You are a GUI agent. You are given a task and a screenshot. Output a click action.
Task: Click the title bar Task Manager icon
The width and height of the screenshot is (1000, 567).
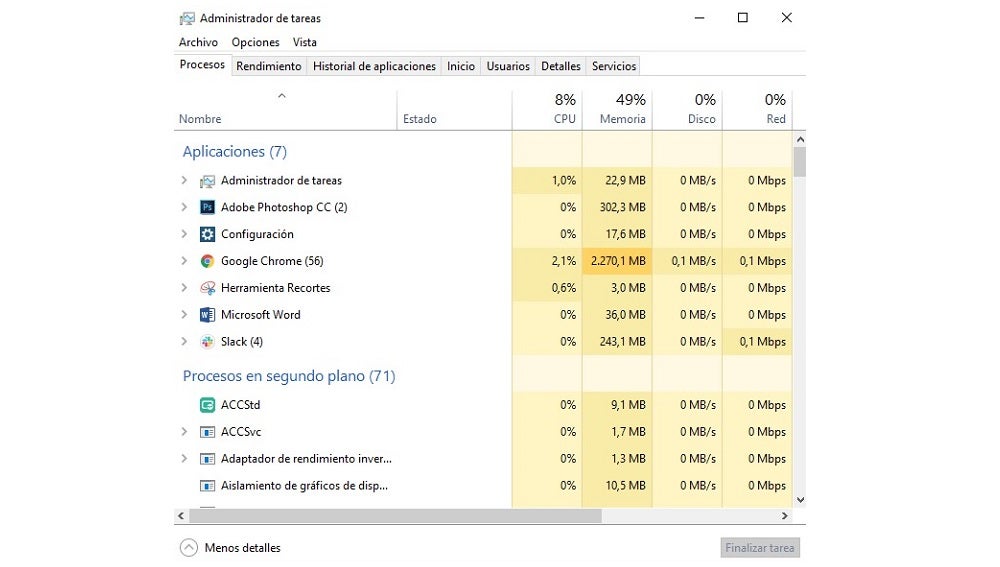coord(187,18)
